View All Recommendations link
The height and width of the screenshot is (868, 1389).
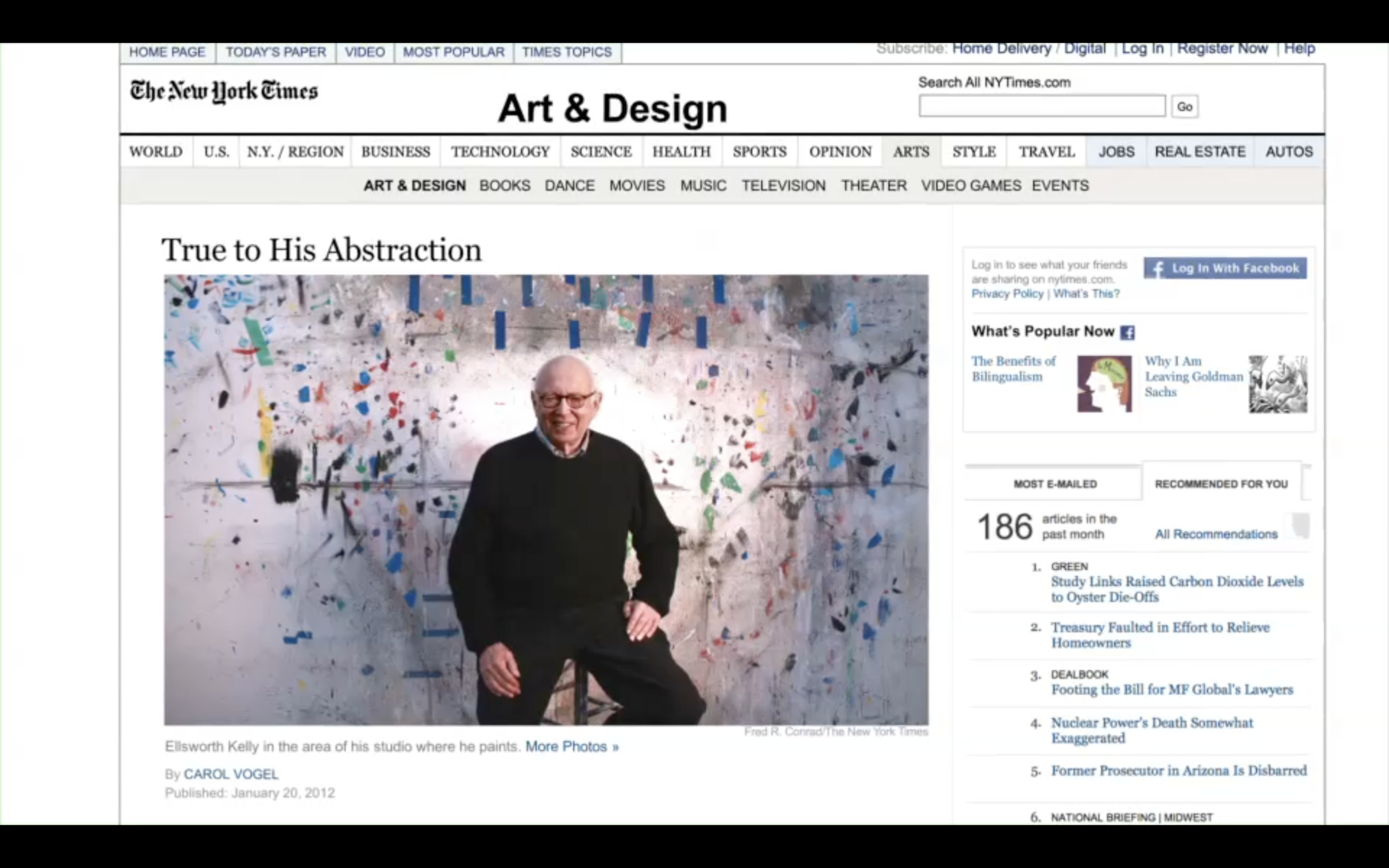pyautogui.click(x=1216, y=534)
